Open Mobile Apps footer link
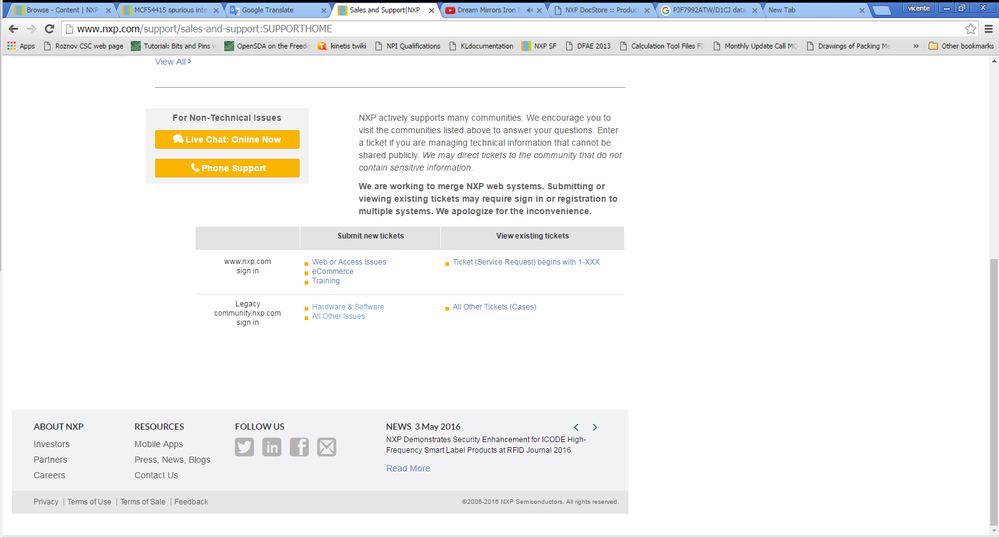 coord(159,444)
